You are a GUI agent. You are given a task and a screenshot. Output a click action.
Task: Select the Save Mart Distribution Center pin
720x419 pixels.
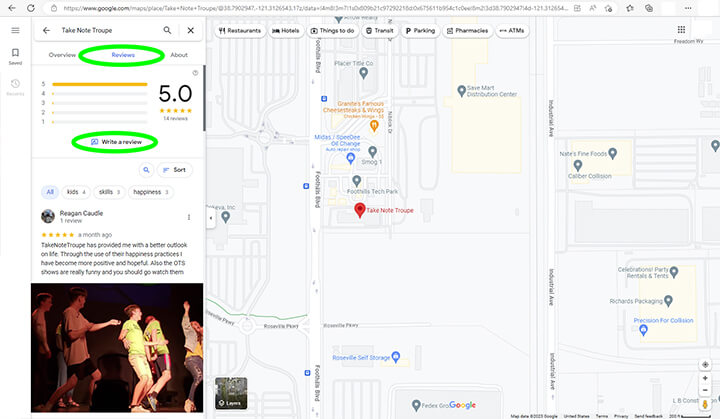pyautogui.click(x=461, y=91)
